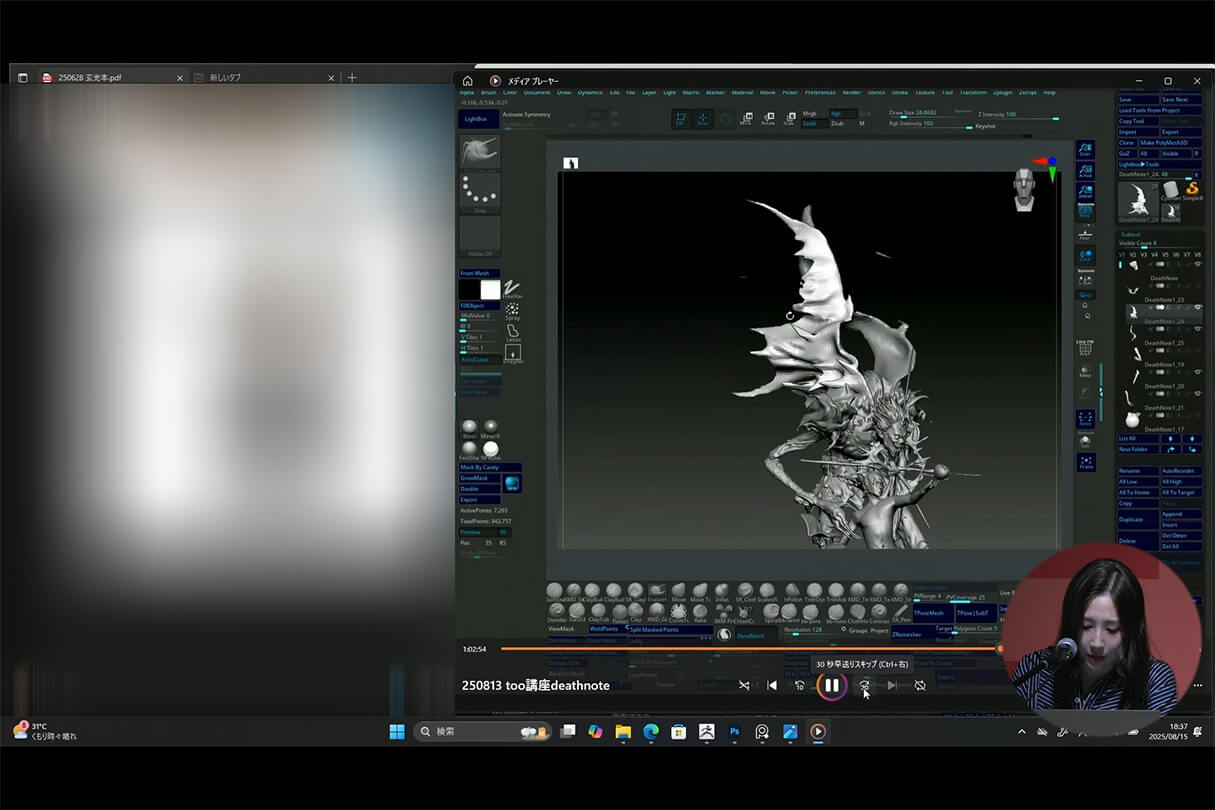1215x810 pixels.
Task: Open Photoshop from the taskbar
Action: click(x=734, y=732)
